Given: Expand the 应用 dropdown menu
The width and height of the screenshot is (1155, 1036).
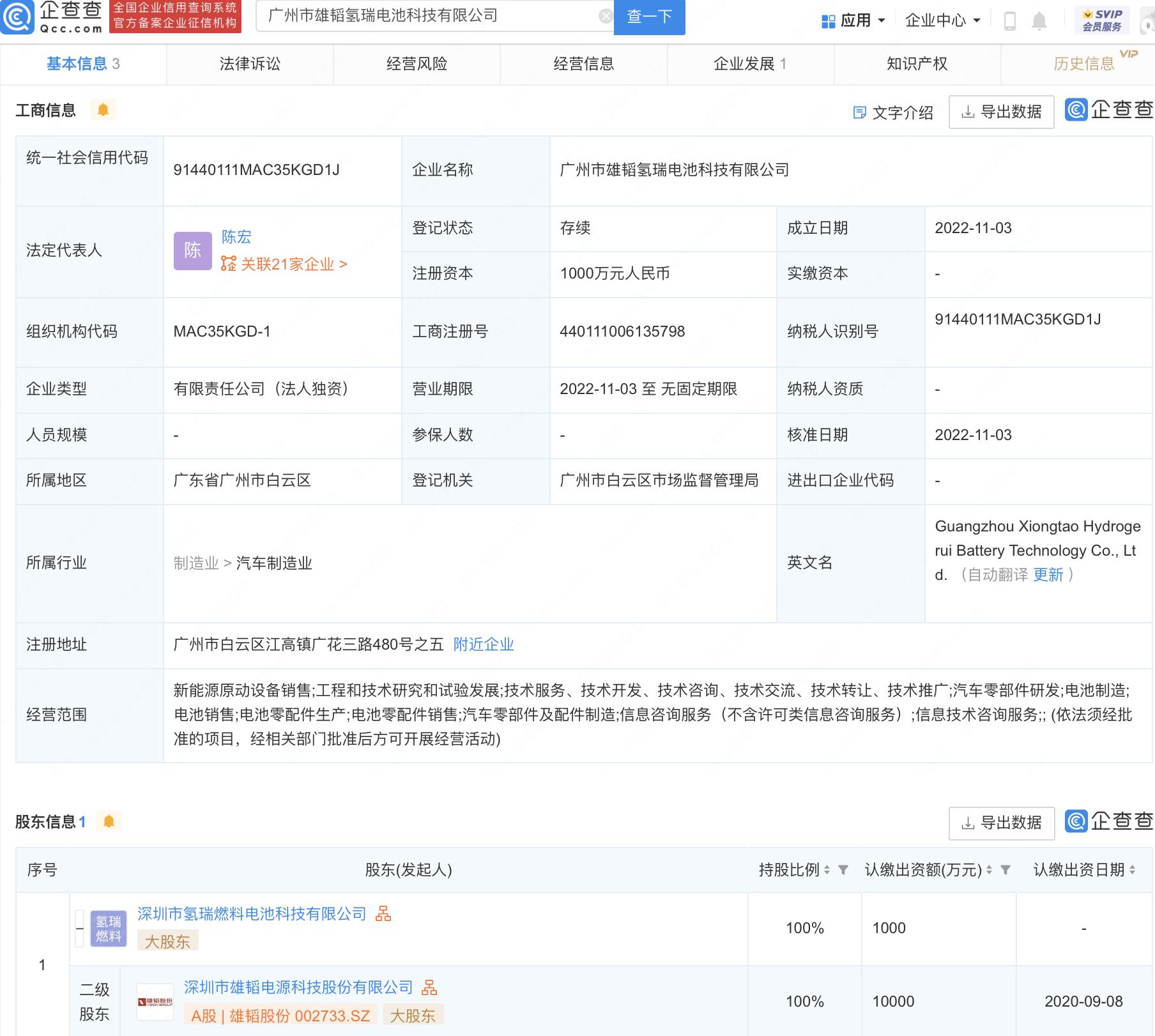Looking at the screenshot, I should (854, 21).
